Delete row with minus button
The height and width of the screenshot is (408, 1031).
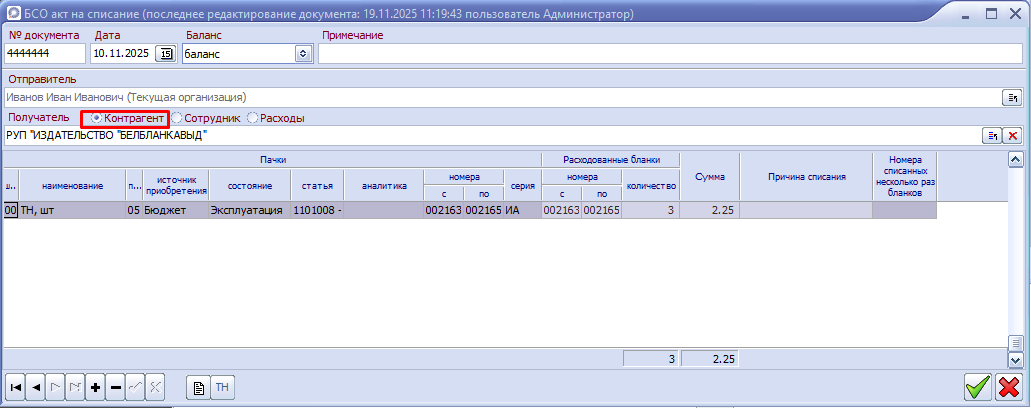115,387
